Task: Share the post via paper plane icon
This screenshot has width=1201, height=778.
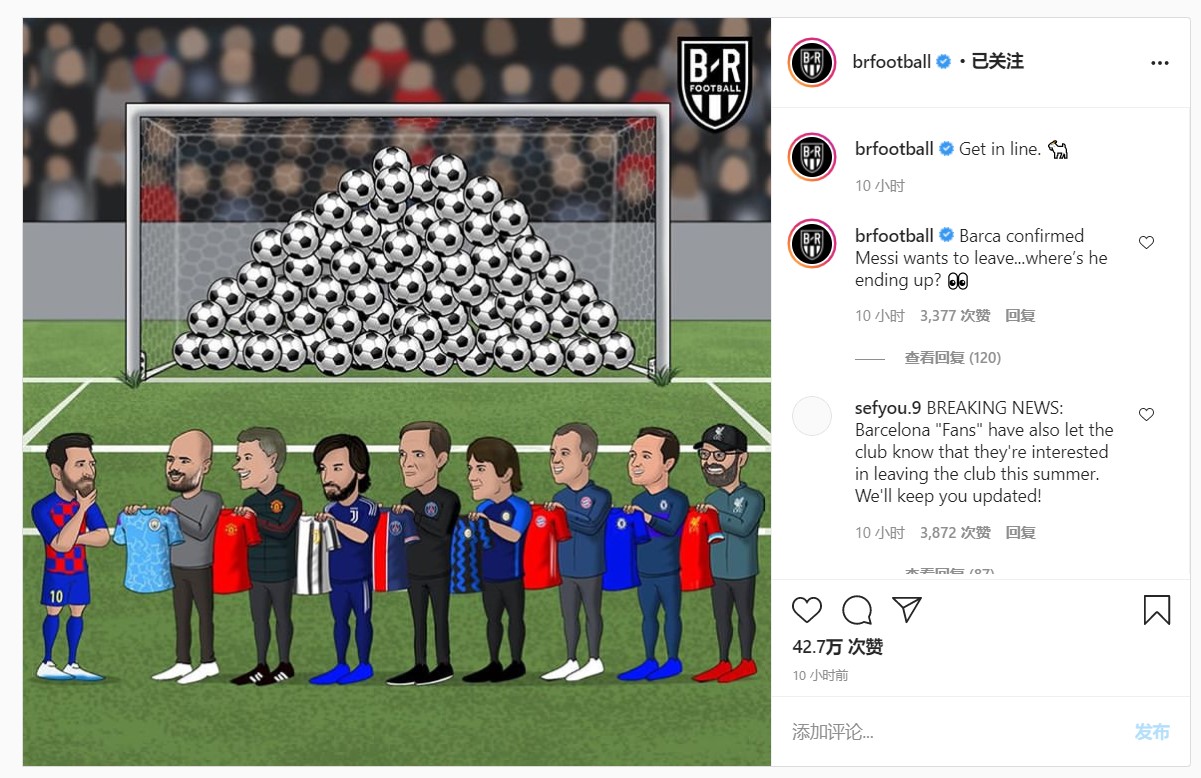Action: click(x=906, y=609)
